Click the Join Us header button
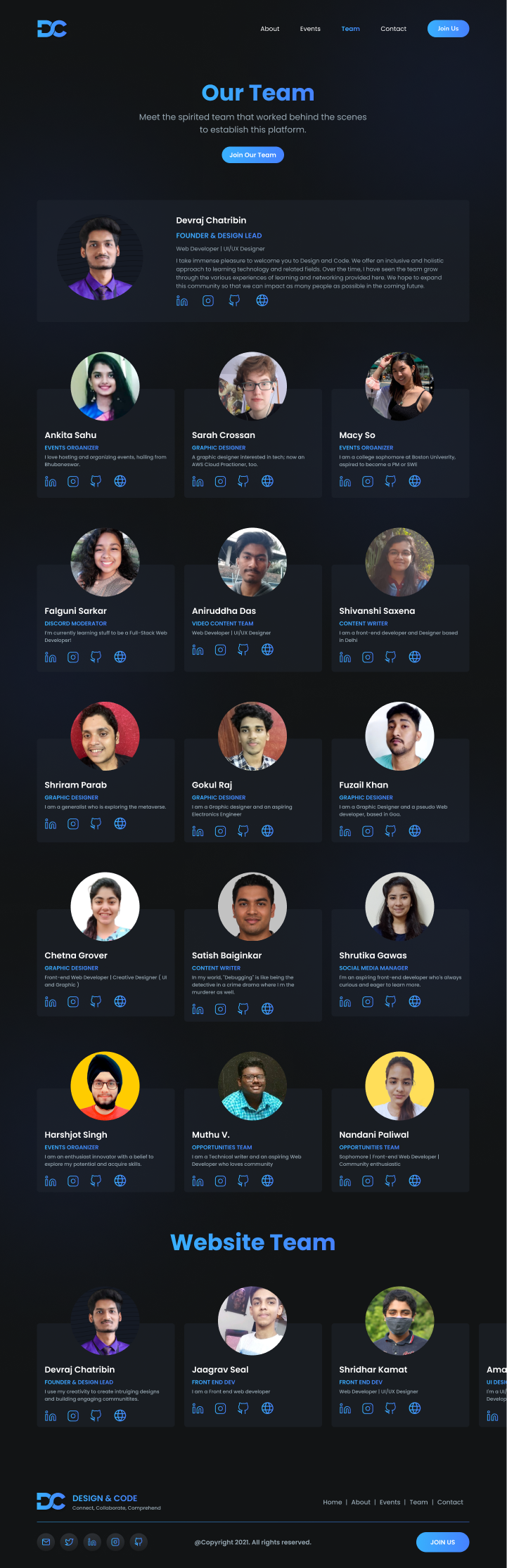Screen dimensions: 507x1568 [x=448, y=29]
